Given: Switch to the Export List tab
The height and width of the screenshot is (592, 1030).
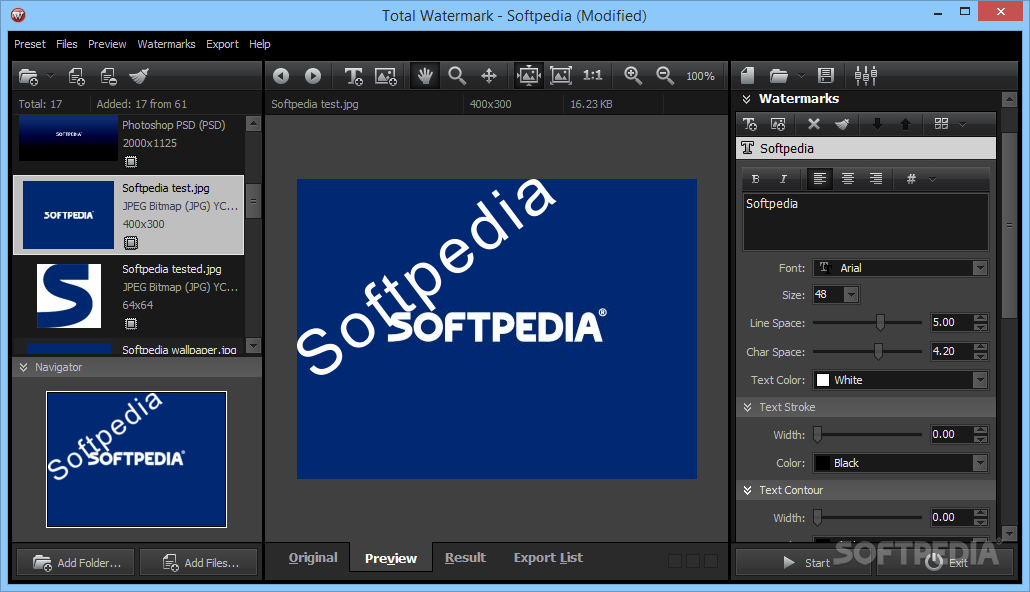Looking at the screenshot, I should click(x=548, y=558).
